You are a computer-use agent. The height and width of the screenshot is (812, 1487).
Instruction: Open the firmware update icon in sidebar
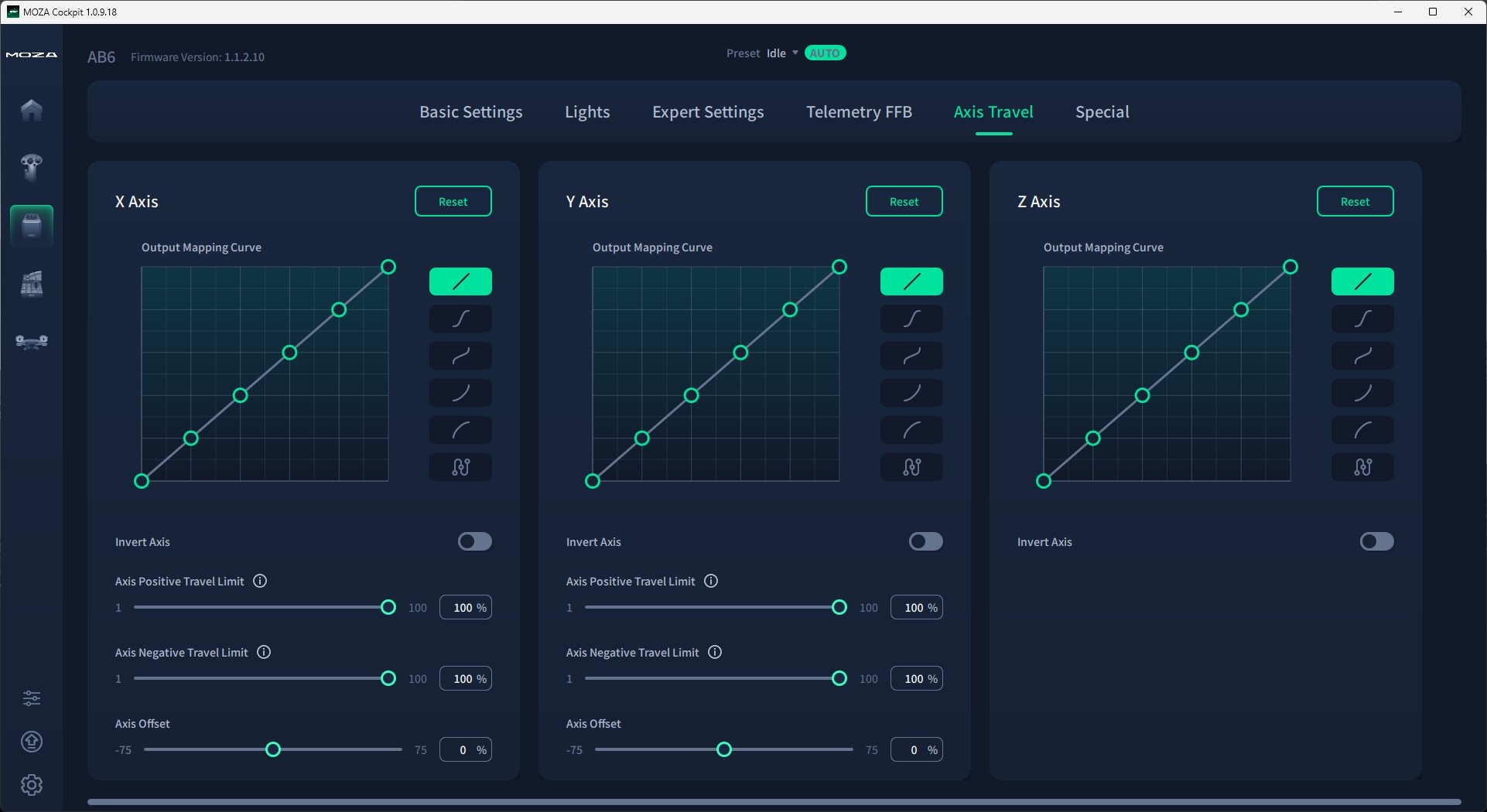click(31, 742)
